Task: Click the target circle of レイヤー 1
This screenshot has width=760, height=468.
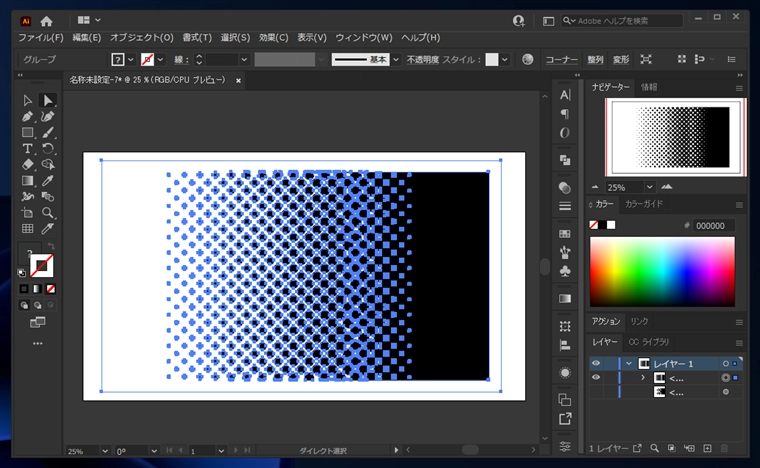Action: click(x=726, y=363)
